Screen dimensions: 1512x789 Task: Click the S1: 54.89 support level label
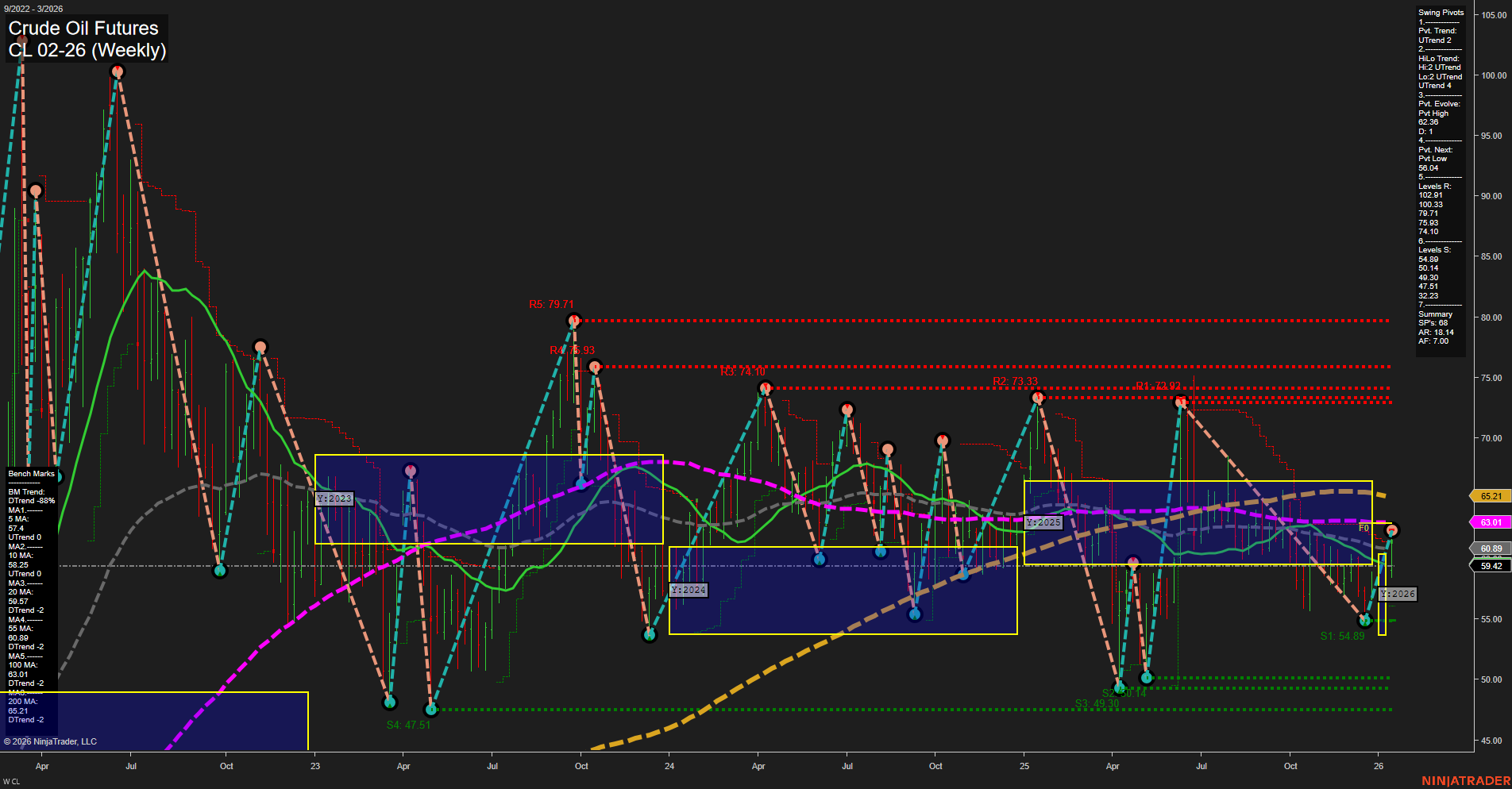[x=1342, y=636]
